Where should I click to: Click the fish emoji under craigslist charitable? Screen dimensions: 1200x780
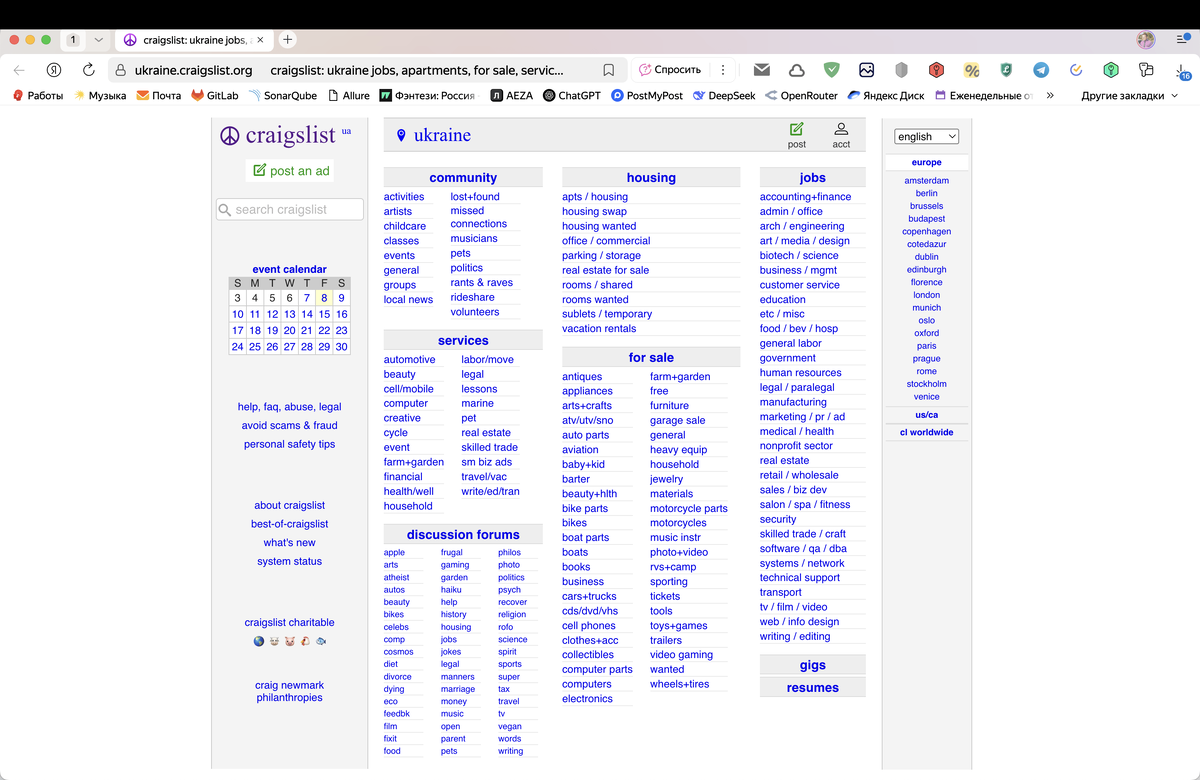(x=320, y=641)
